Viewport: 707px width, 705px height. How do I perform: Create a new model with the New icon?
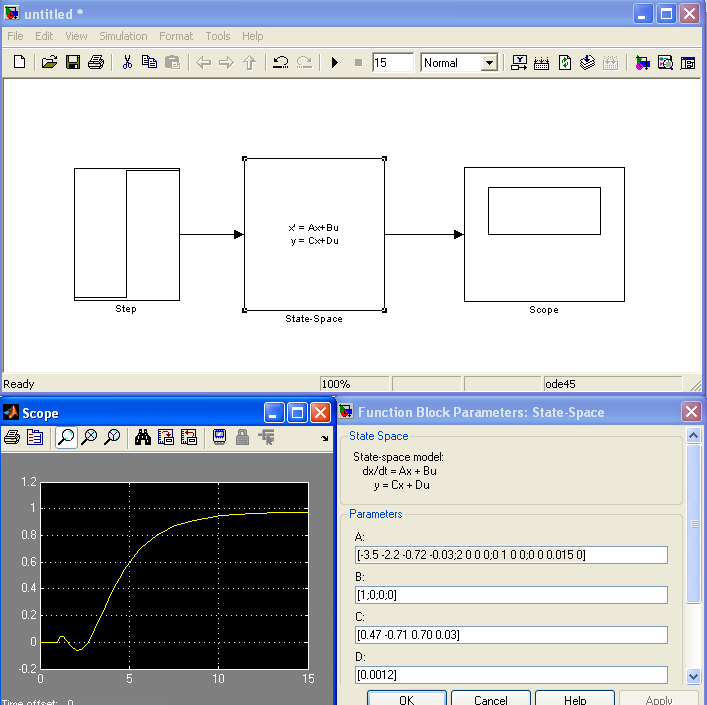(19, 62)
